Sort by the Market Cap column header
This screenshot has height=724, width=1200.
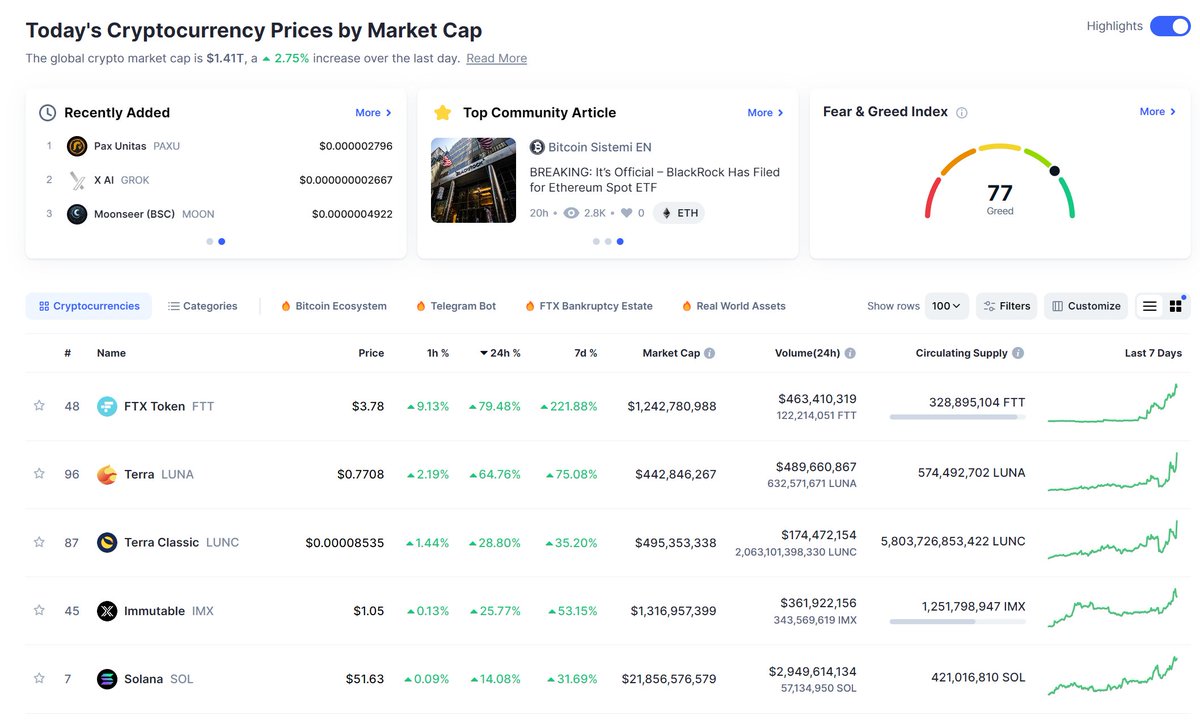click(671, 353)
